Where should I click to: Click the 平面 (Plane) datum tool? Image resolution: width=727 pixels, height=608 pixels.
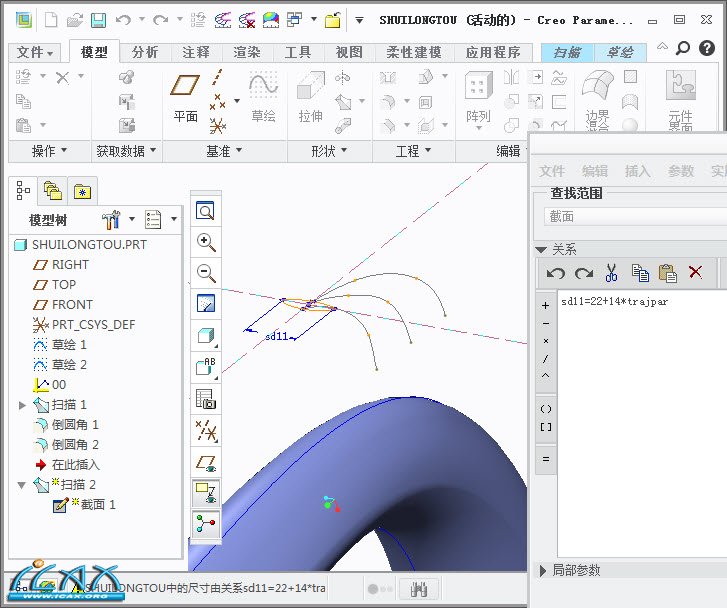click(185, 98)
